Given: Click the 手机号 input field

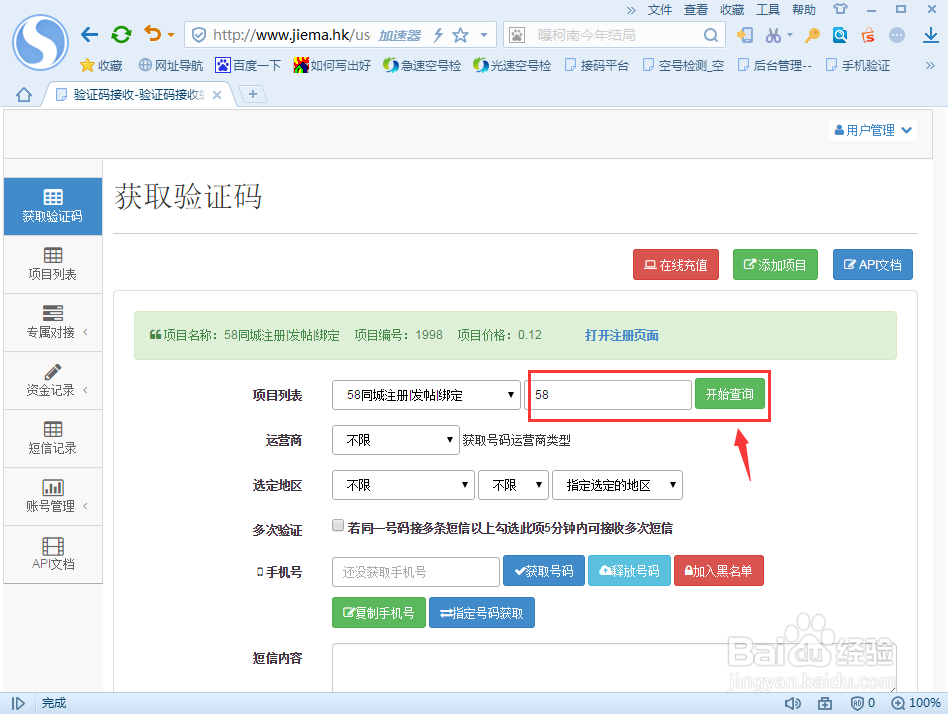Looking at the screenshot, I should click(415, 571).
